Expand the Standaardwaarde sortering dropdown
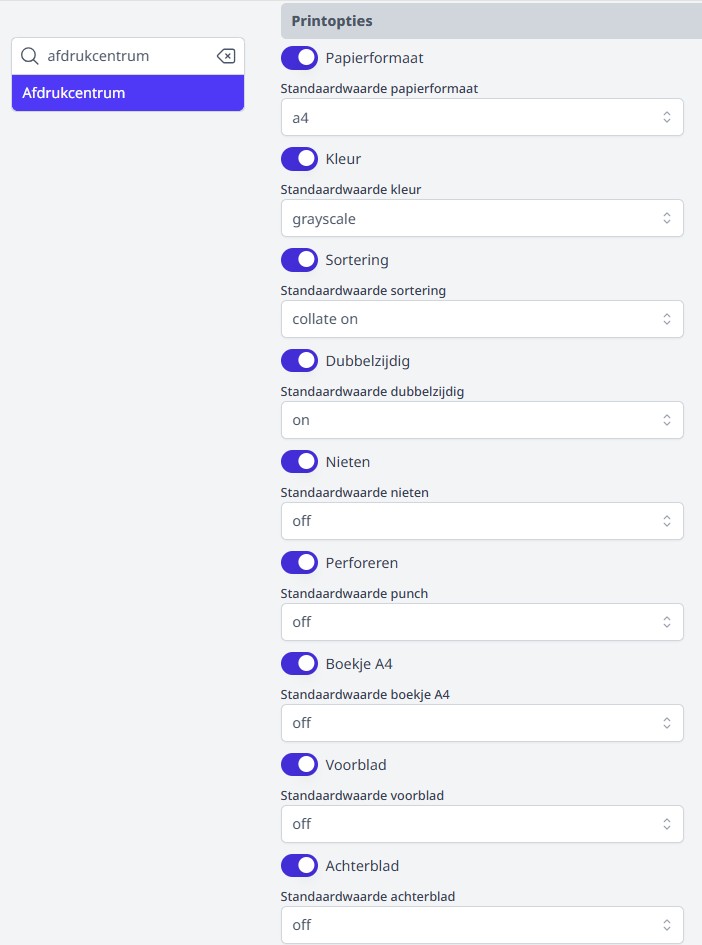This screenshot has width=702, height=945. click(x=482, y=320)
